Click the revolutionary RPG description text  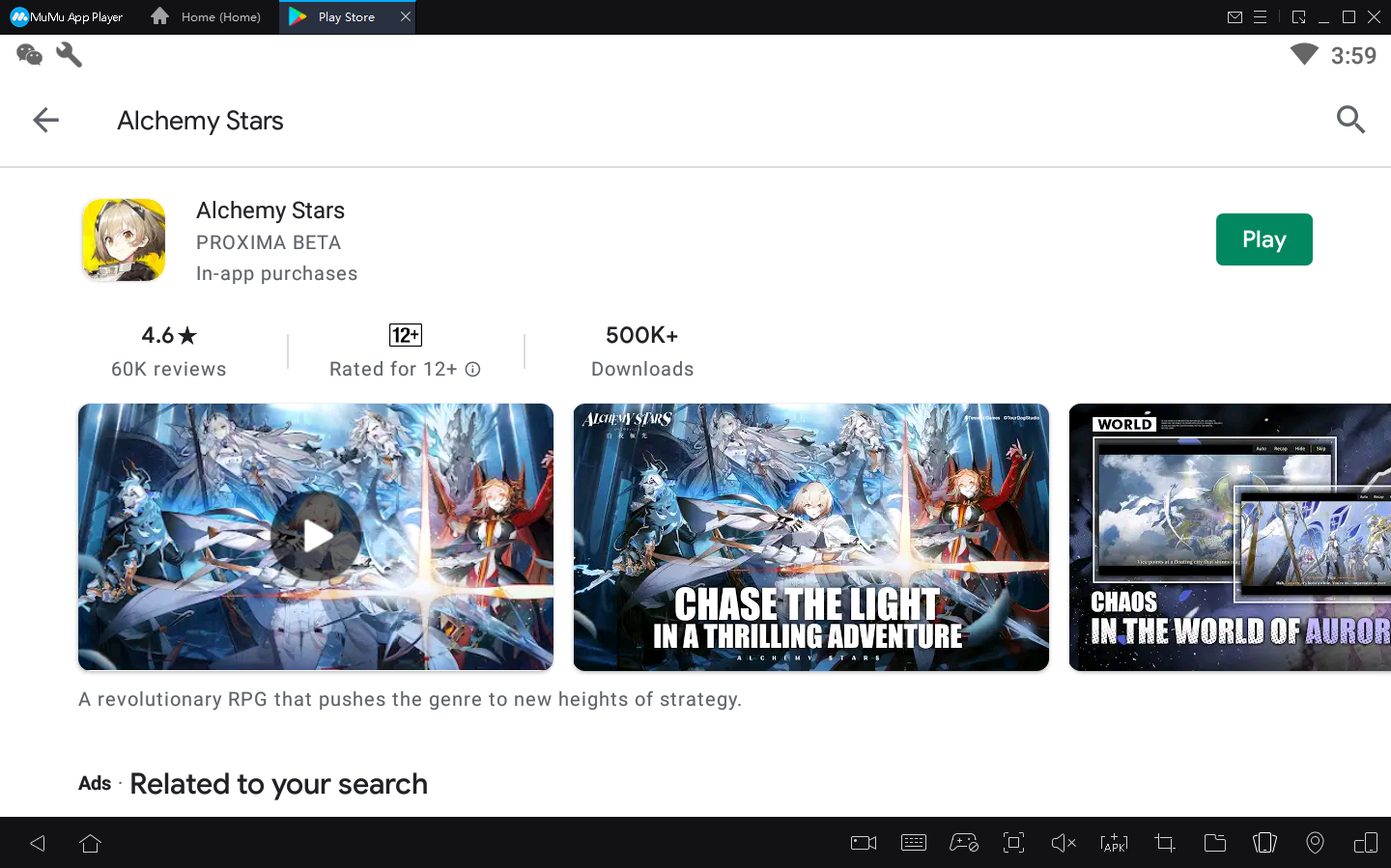point(411,699)
